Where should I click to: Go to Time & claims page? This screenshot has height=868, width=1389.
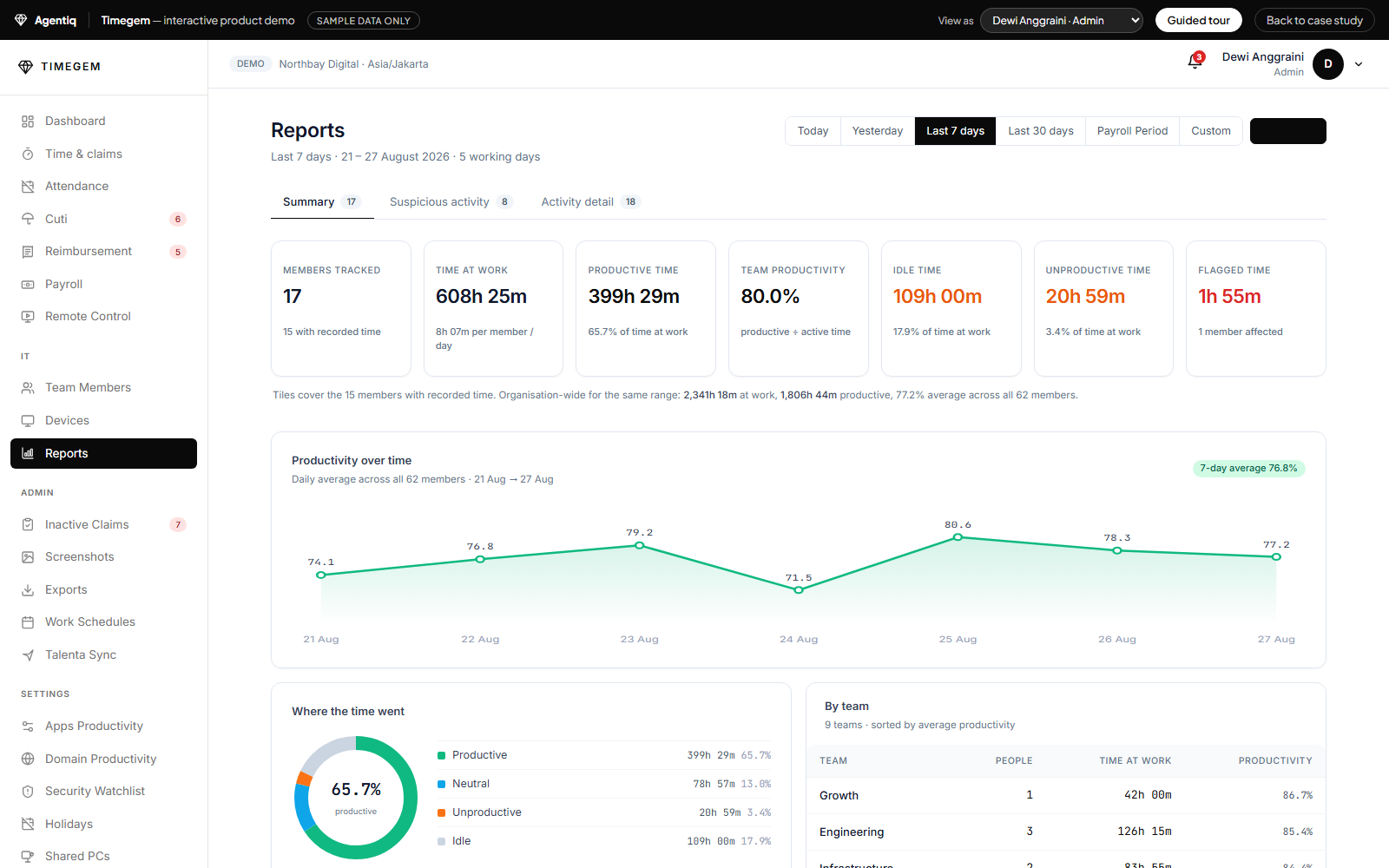click(103, 154)
